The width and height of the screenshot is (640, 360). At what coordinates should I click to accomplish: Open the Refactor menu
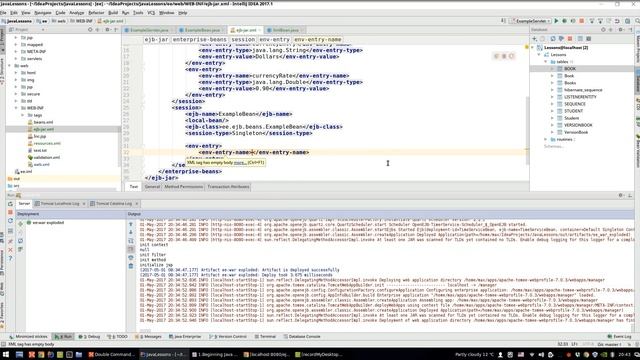coord(96,13)
